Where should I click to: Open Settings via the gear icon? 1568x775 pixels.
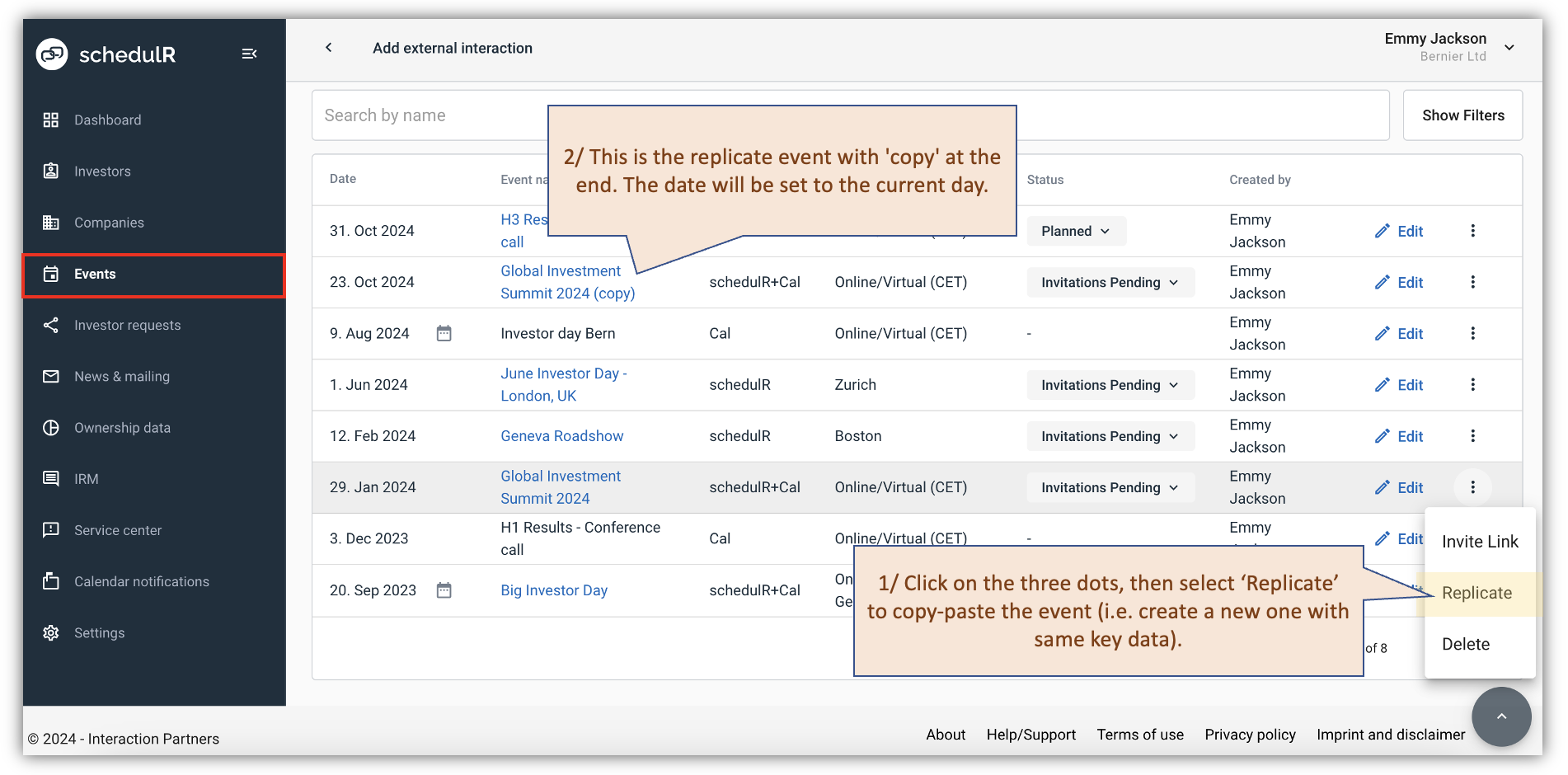click(x=51, y=632)
